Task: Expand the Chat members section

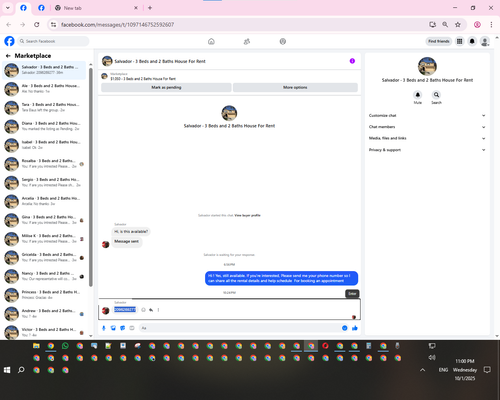Action: pos(427,127)
